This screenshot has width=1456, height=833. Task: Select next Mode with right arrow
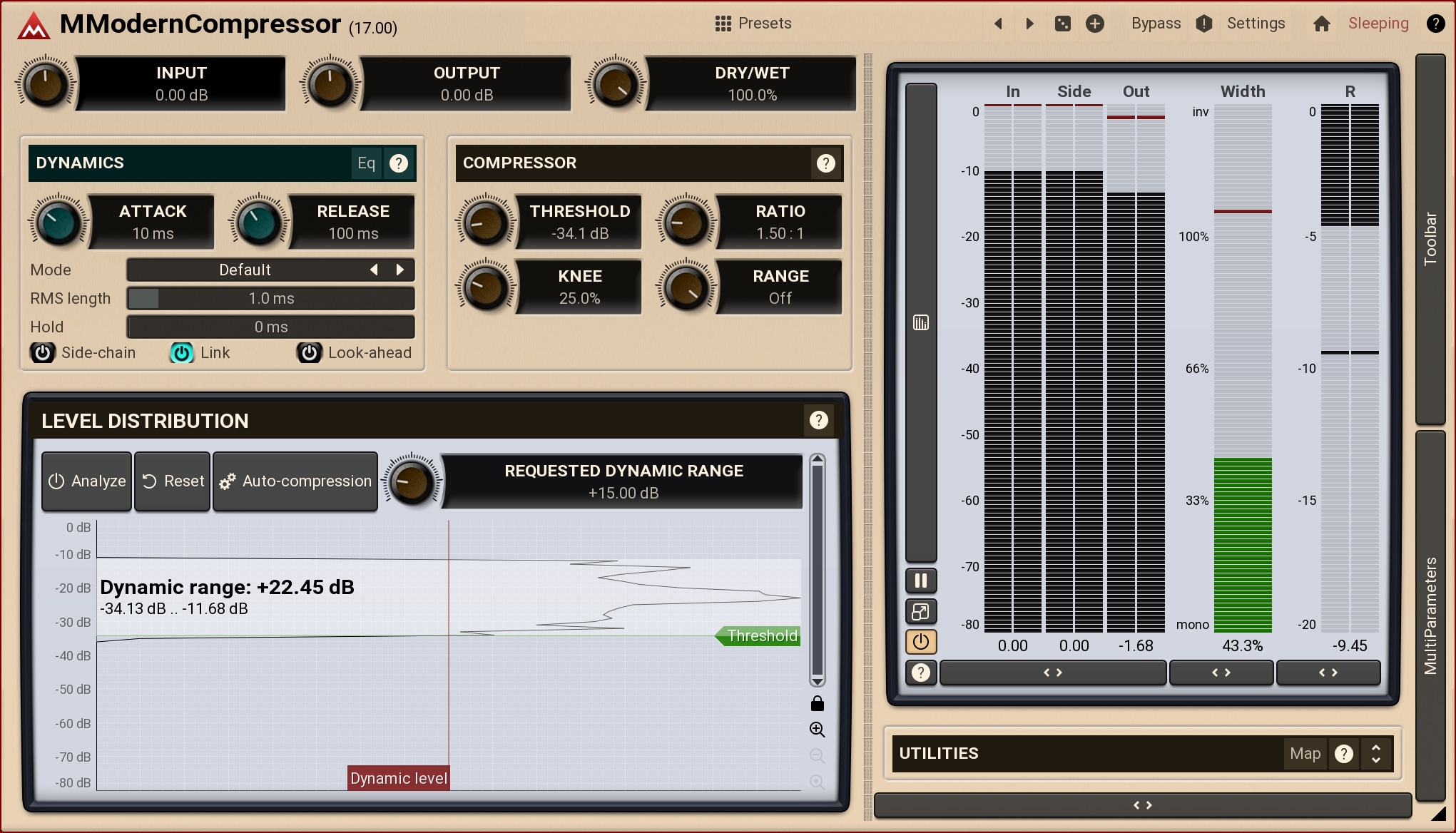(400, 270)
